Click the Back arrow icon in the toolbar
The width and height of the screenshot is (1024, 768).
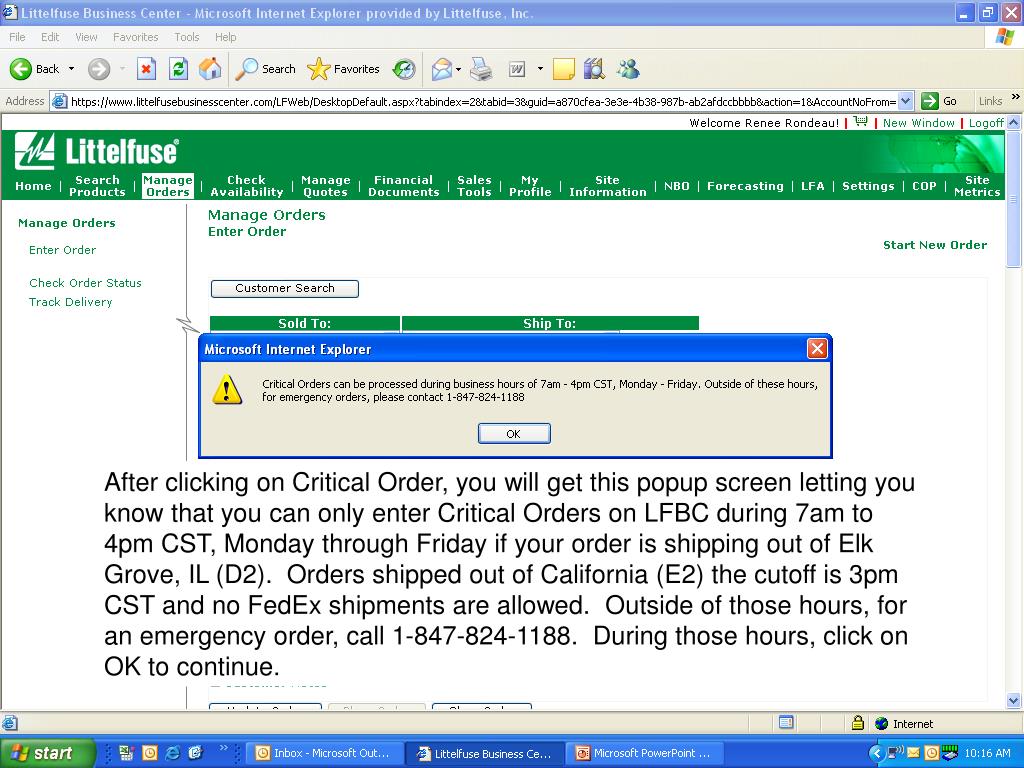click(21, 69)
